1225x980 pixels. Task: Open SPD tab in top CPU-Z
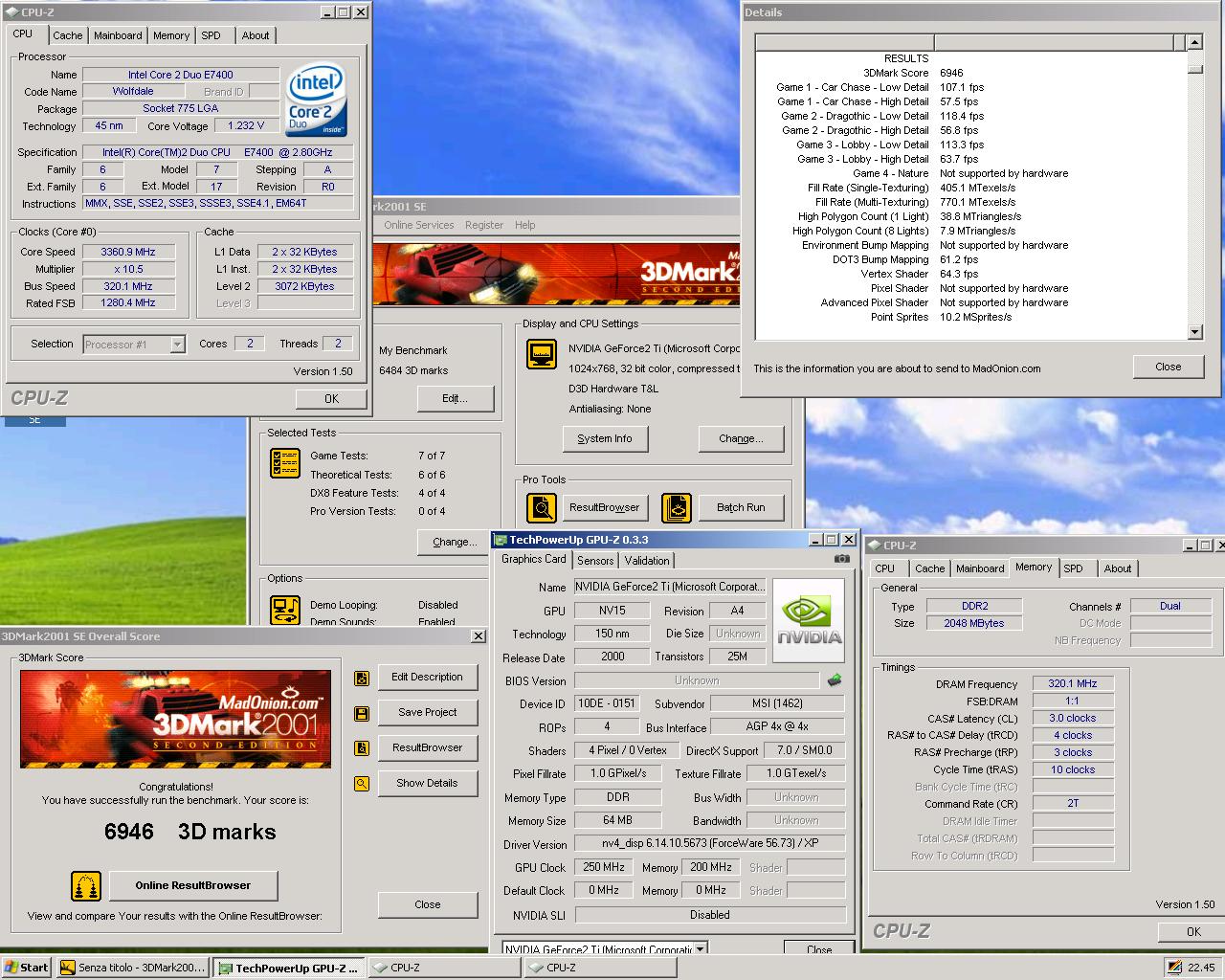click(x=212, y=35)
